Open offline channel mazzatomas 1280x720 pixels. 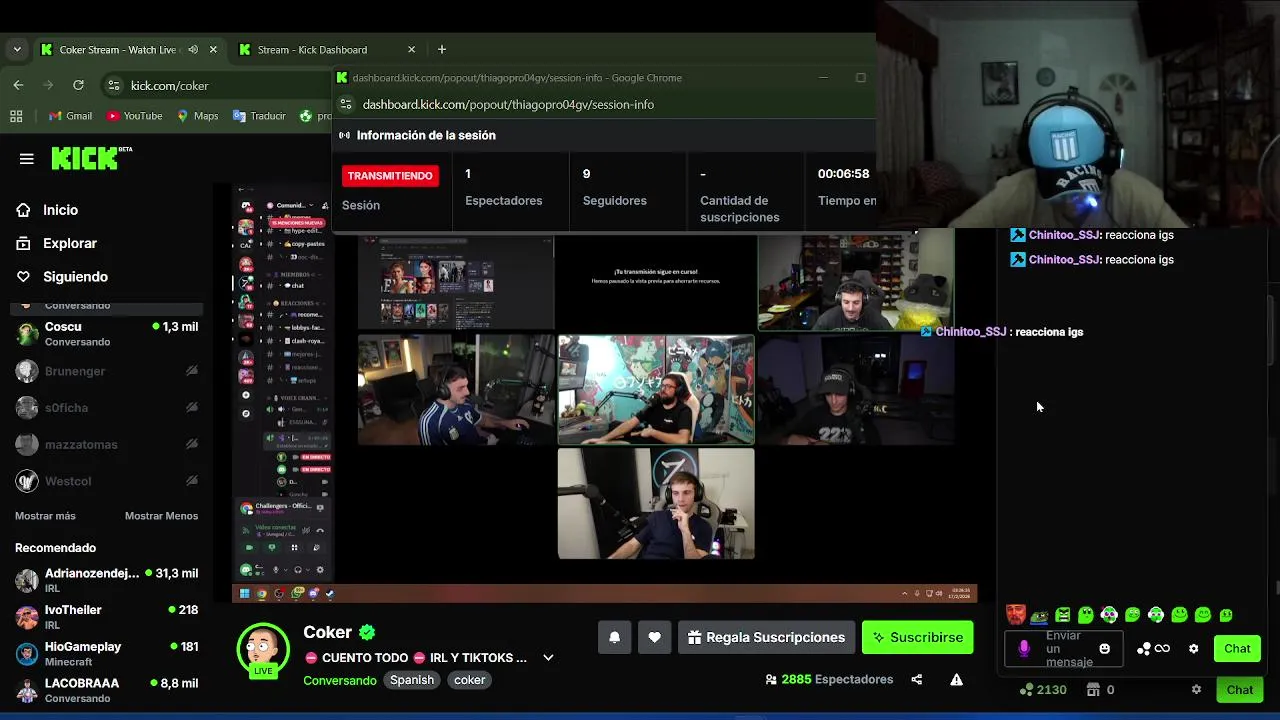click(x=107, y=444)
